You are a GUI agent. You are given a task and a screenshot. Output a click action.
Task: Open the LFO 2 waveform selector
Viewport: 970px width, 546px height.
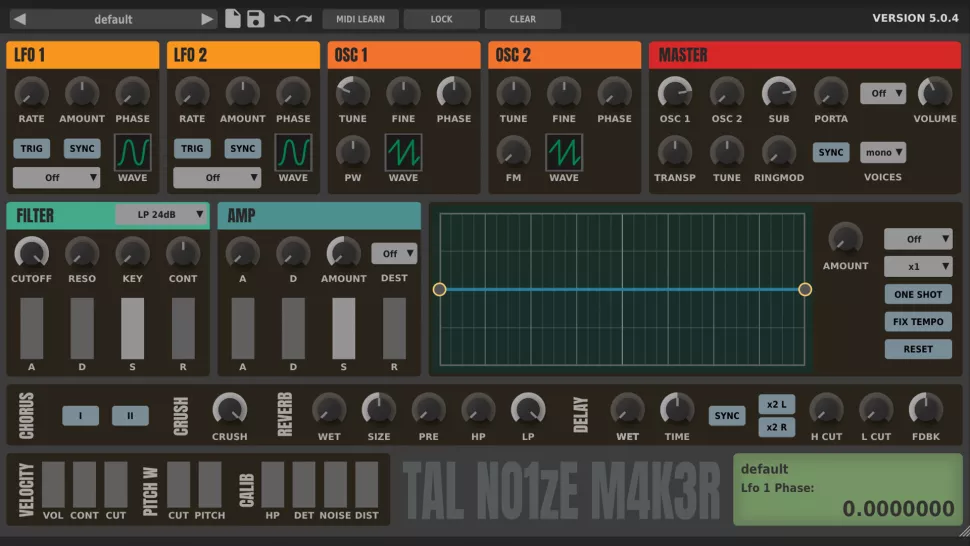[x=293, y=152]
